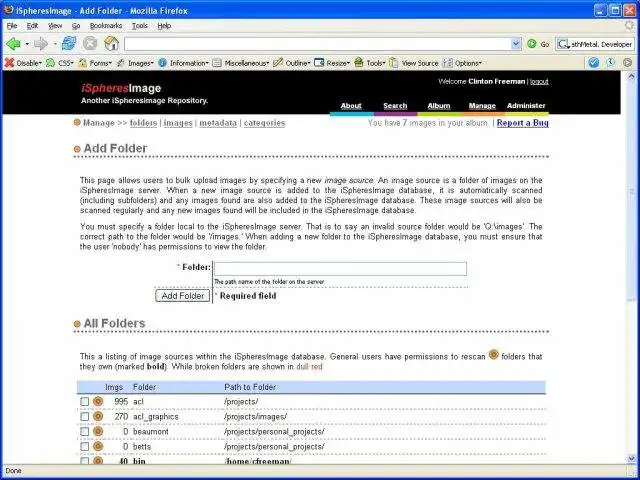Image resolution: width=640 pixels, height=480 pixels.
Task: Open the Home page icon
Action: 111,43
